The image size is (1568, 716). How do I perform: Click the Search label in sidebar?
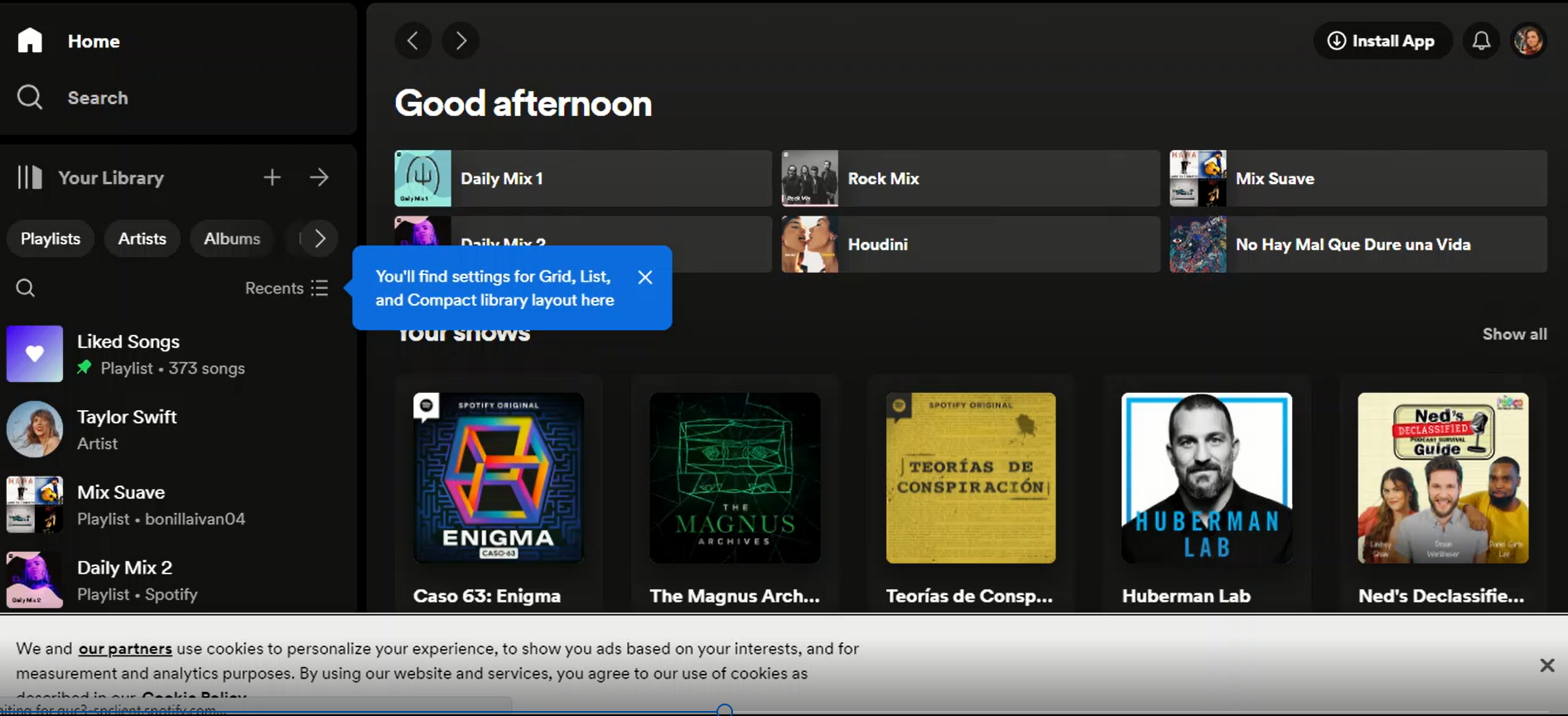coord(98,98)
